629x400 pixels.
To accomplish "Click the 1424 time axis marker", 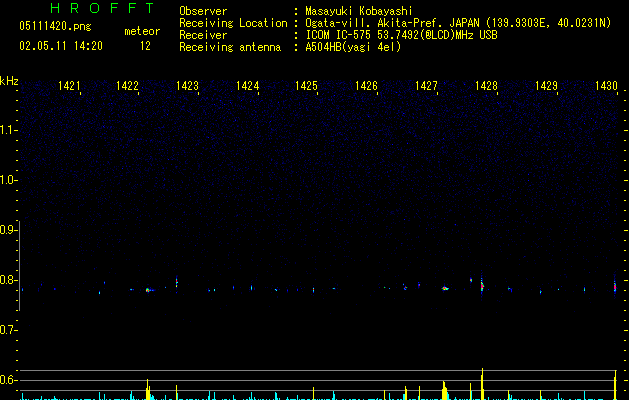I will (248, 86).
